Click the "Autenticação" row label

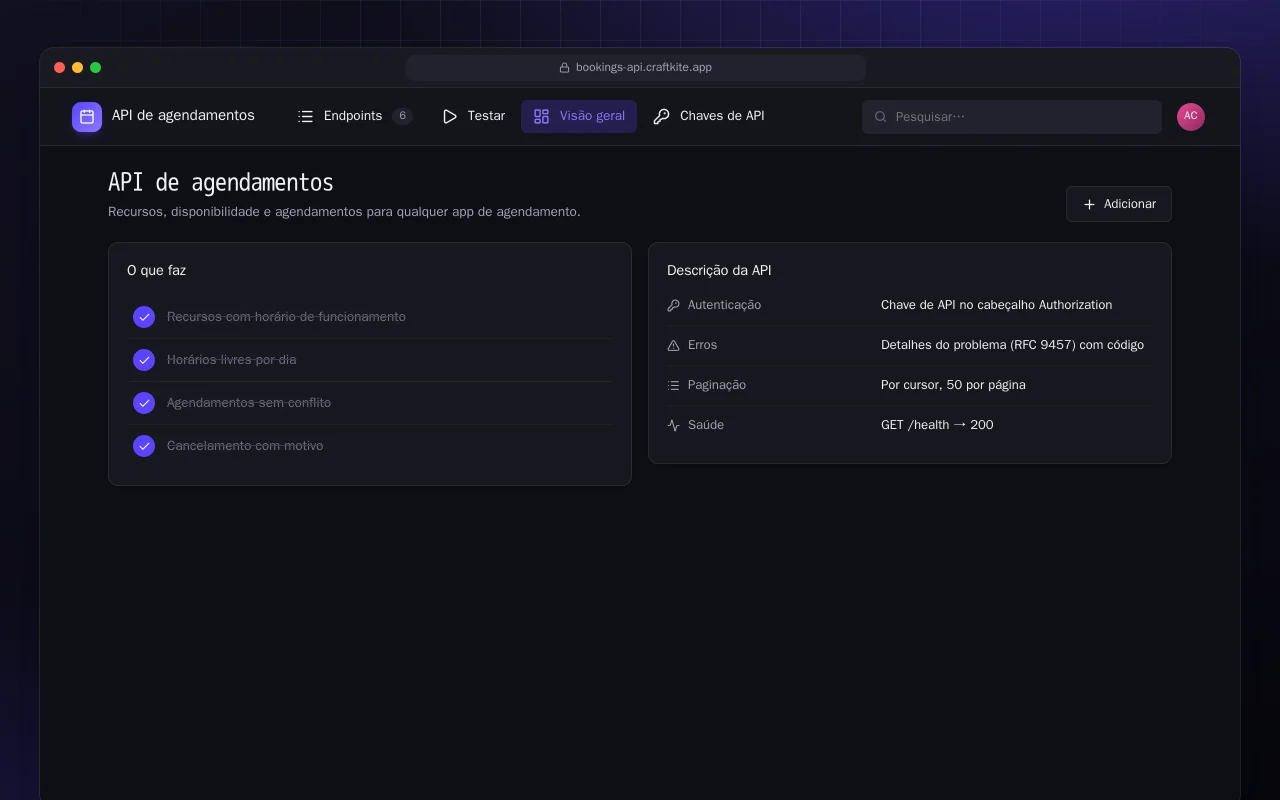pos(724,305)
